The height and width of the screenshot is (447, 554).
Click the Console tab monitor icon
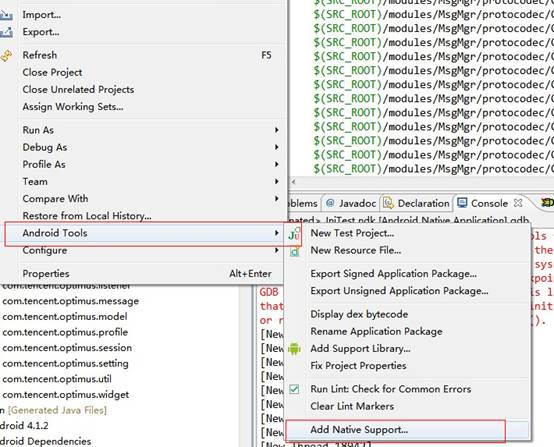462,203
